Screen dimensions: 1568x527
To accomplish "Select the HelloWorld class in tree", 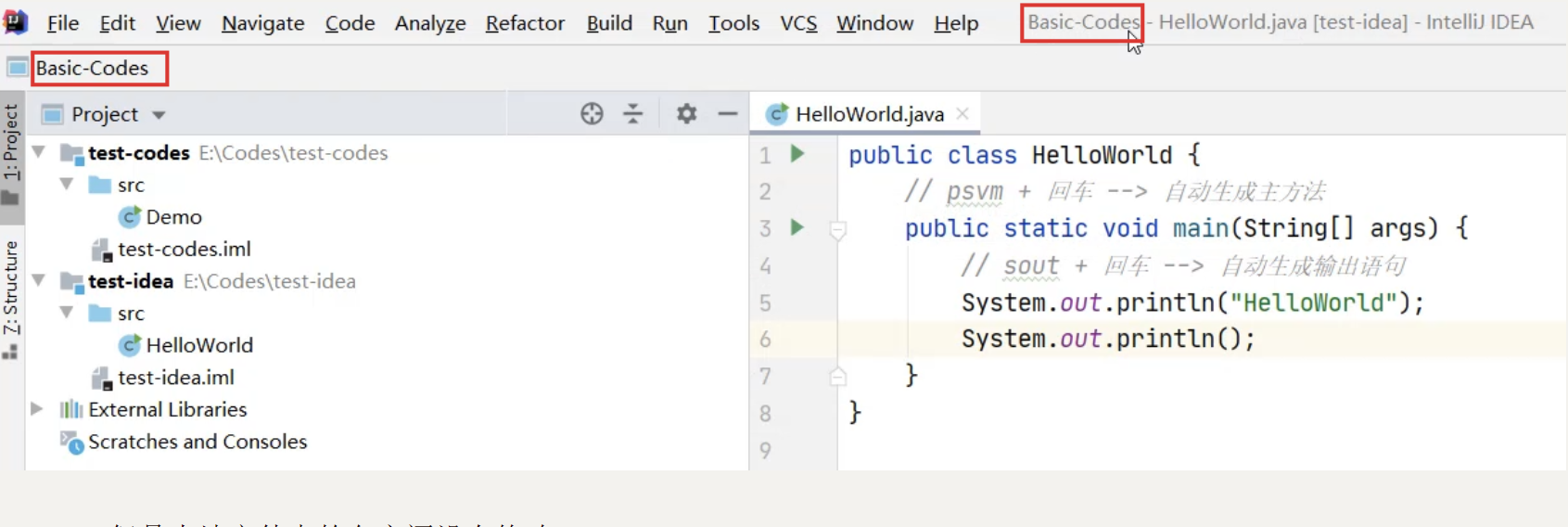I will coord(199,345).
